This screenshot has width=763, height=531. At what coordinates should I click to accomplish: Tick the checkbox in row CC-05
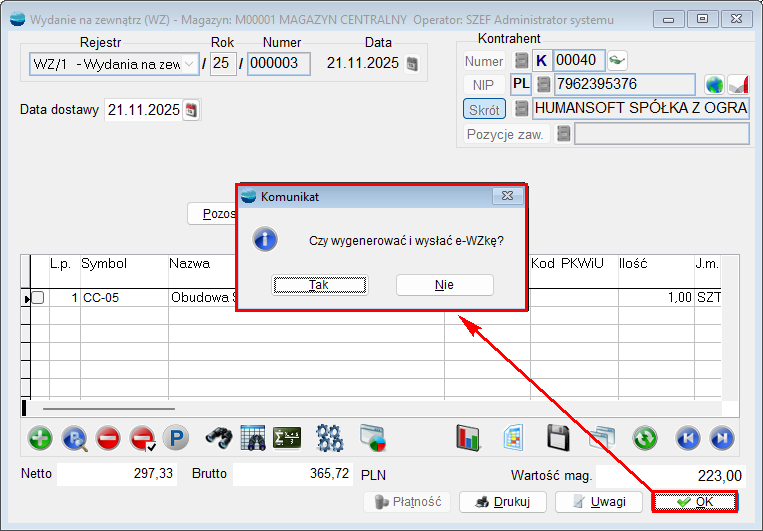[37, 298]
